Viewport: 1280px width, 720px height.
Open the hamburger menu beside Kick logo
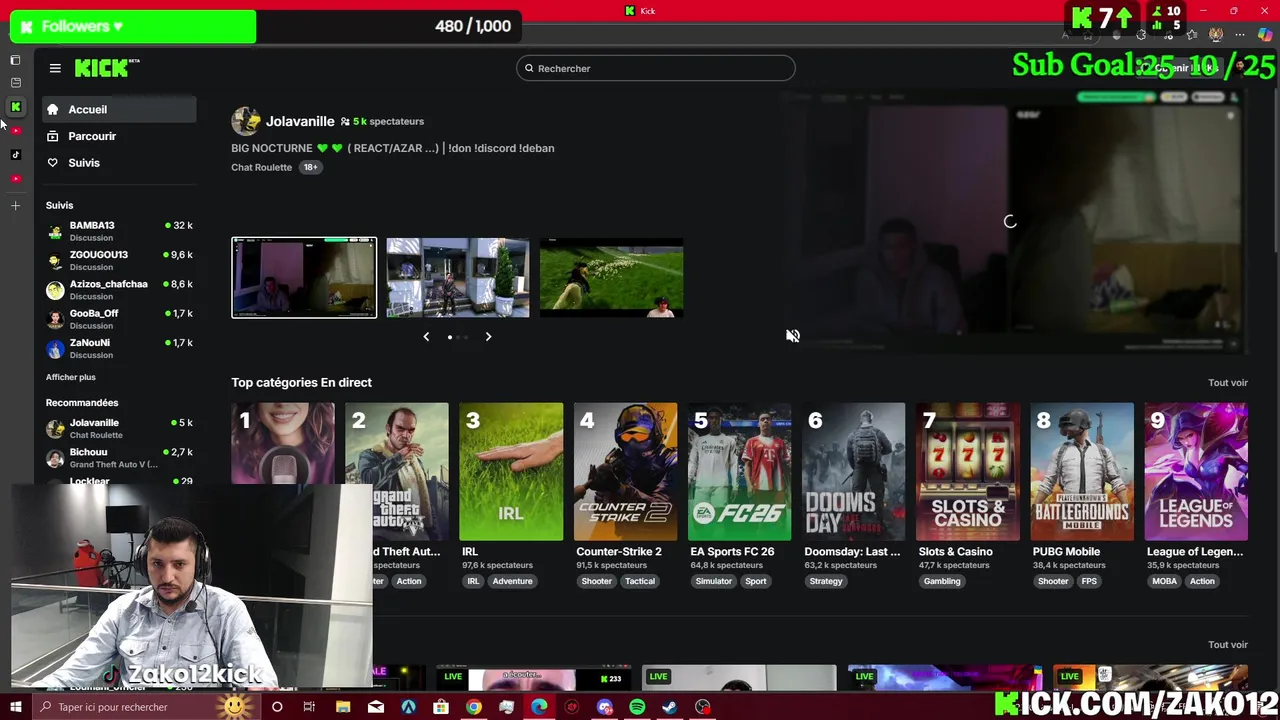[55, 68]
